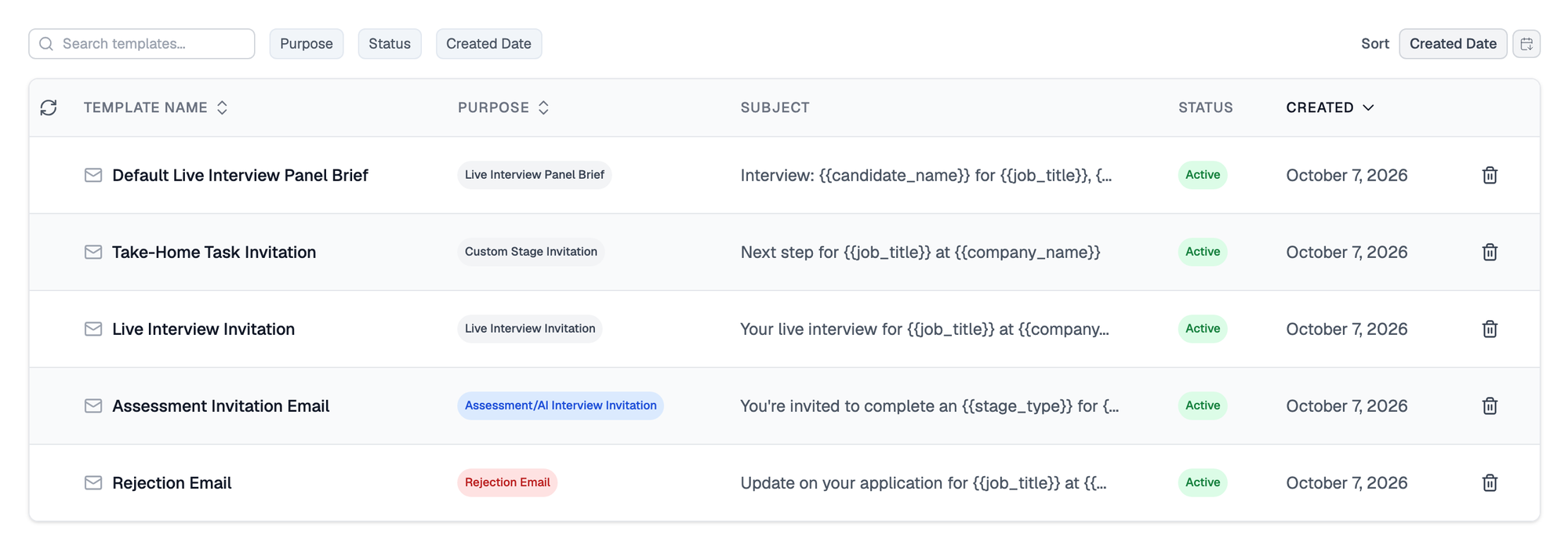Viewport: 1568px width, 549px height.
Task: Click subject "Update on your application for {{job_title}}"
Action: pos(924,482)
